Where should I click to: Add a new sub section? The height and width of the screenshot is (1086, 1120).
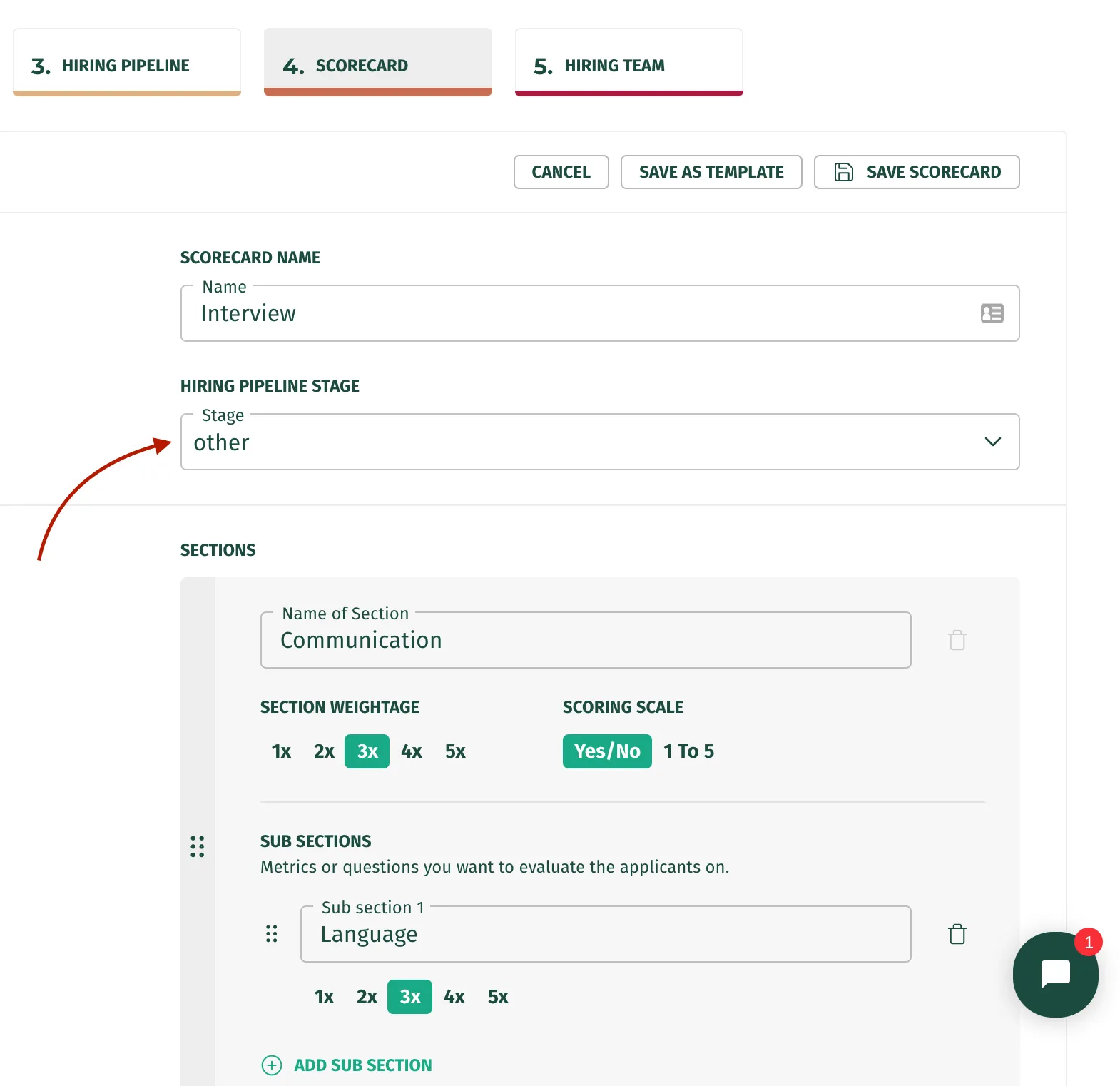[x=347, y=1065]
